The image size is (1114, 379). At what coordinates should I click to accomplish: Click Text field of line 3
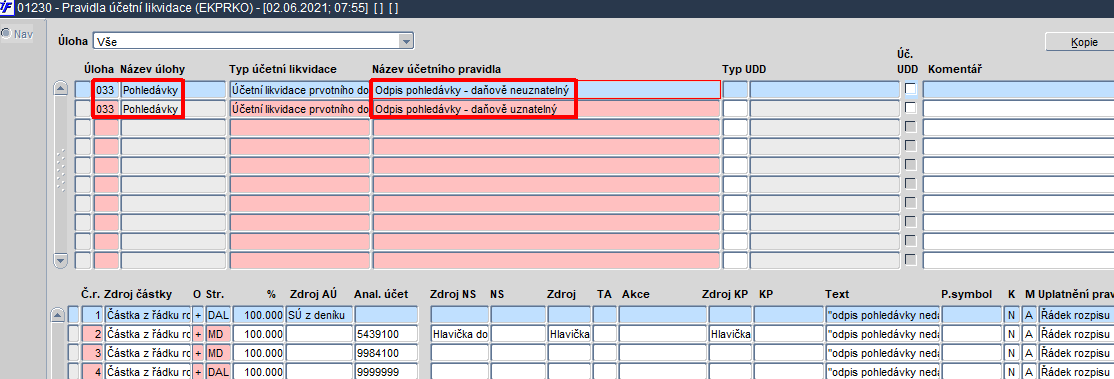(883, 353)
